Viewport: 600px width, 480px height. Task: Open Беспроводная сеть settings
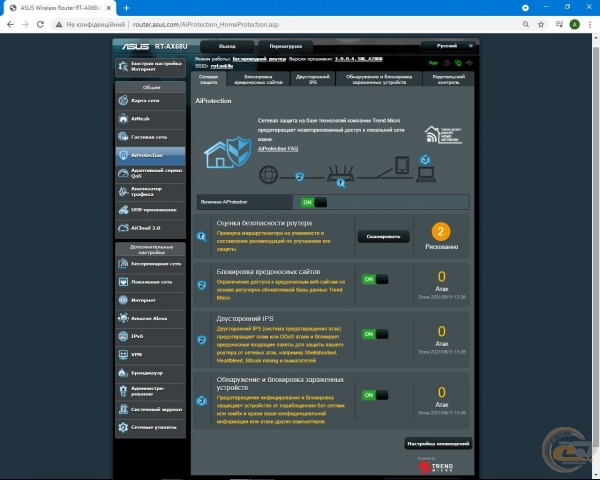pos(150,264)
